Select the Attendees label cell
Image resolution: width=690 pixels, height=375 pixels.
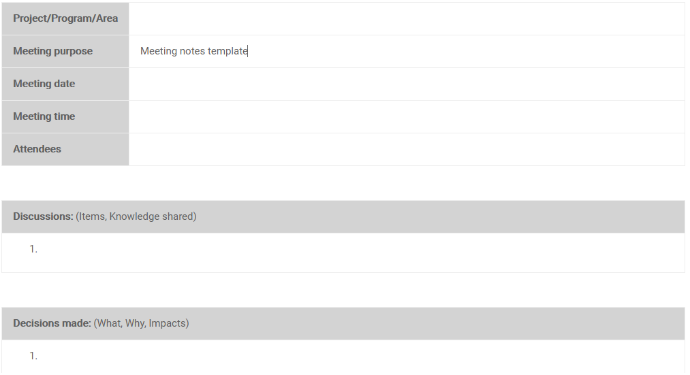(65, 149)
